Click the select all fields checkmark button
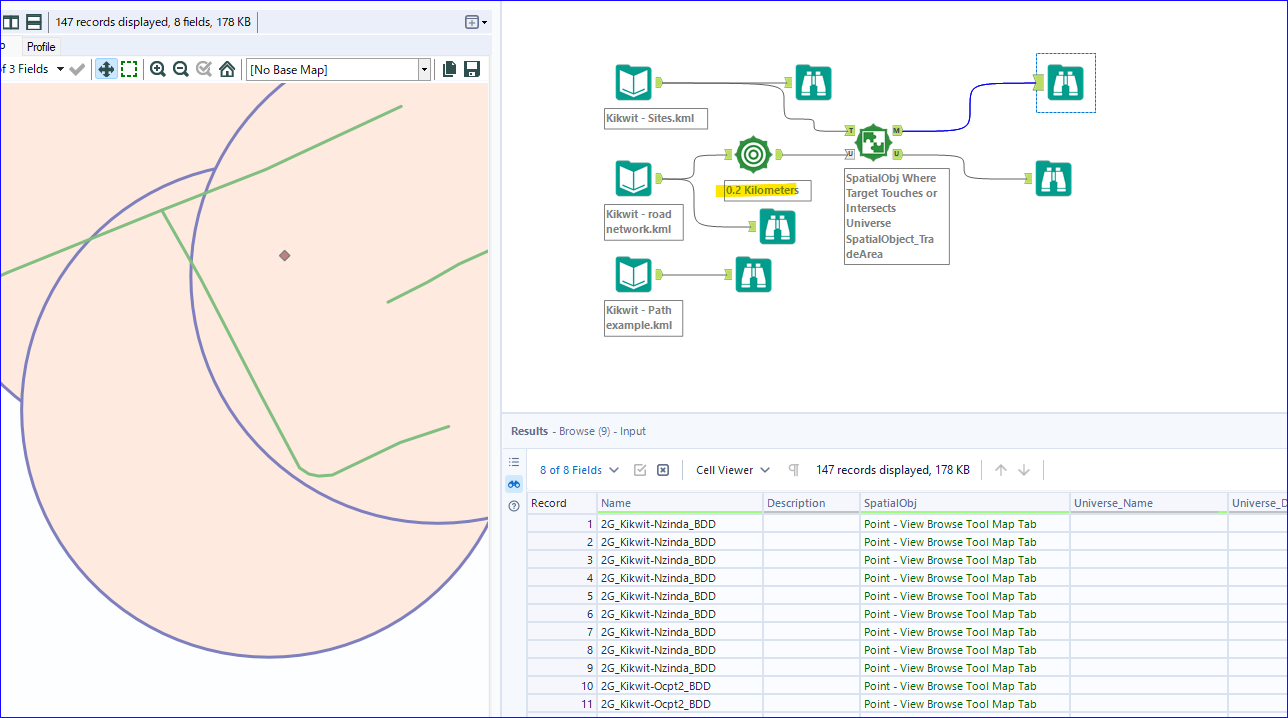 click(641, 469)
